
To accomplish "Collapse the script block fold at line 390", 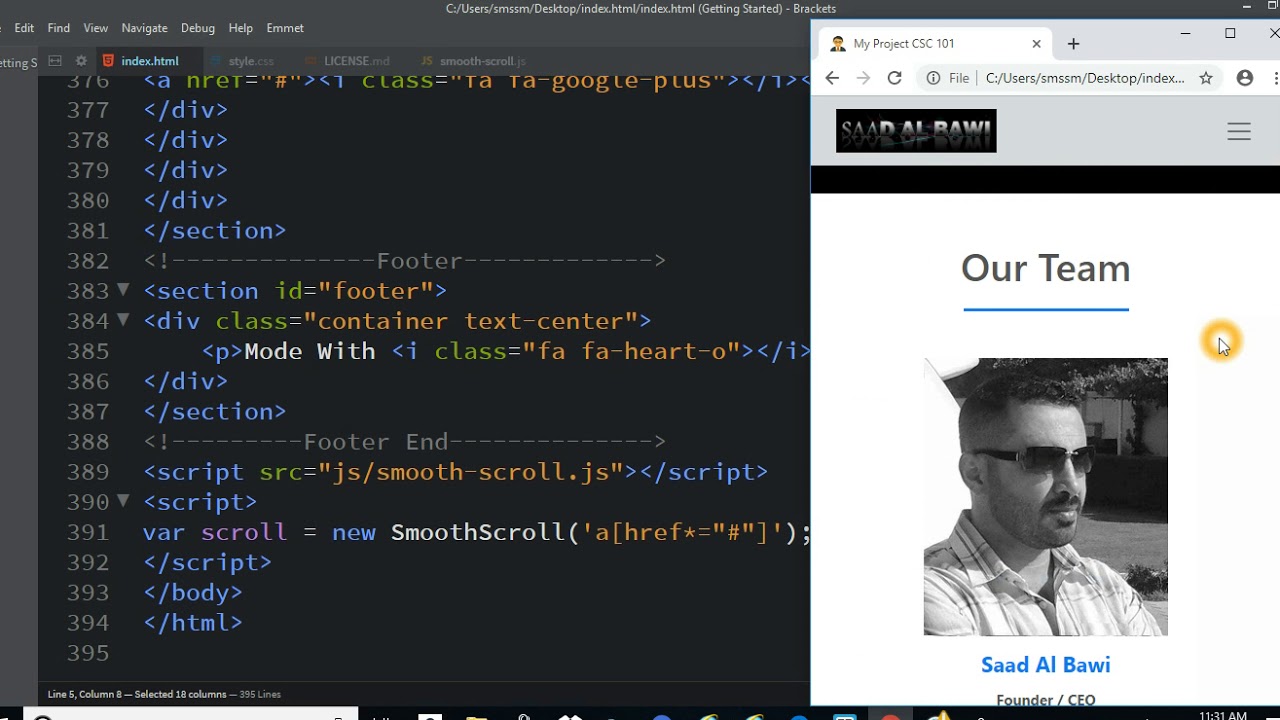I will [123, 501].
